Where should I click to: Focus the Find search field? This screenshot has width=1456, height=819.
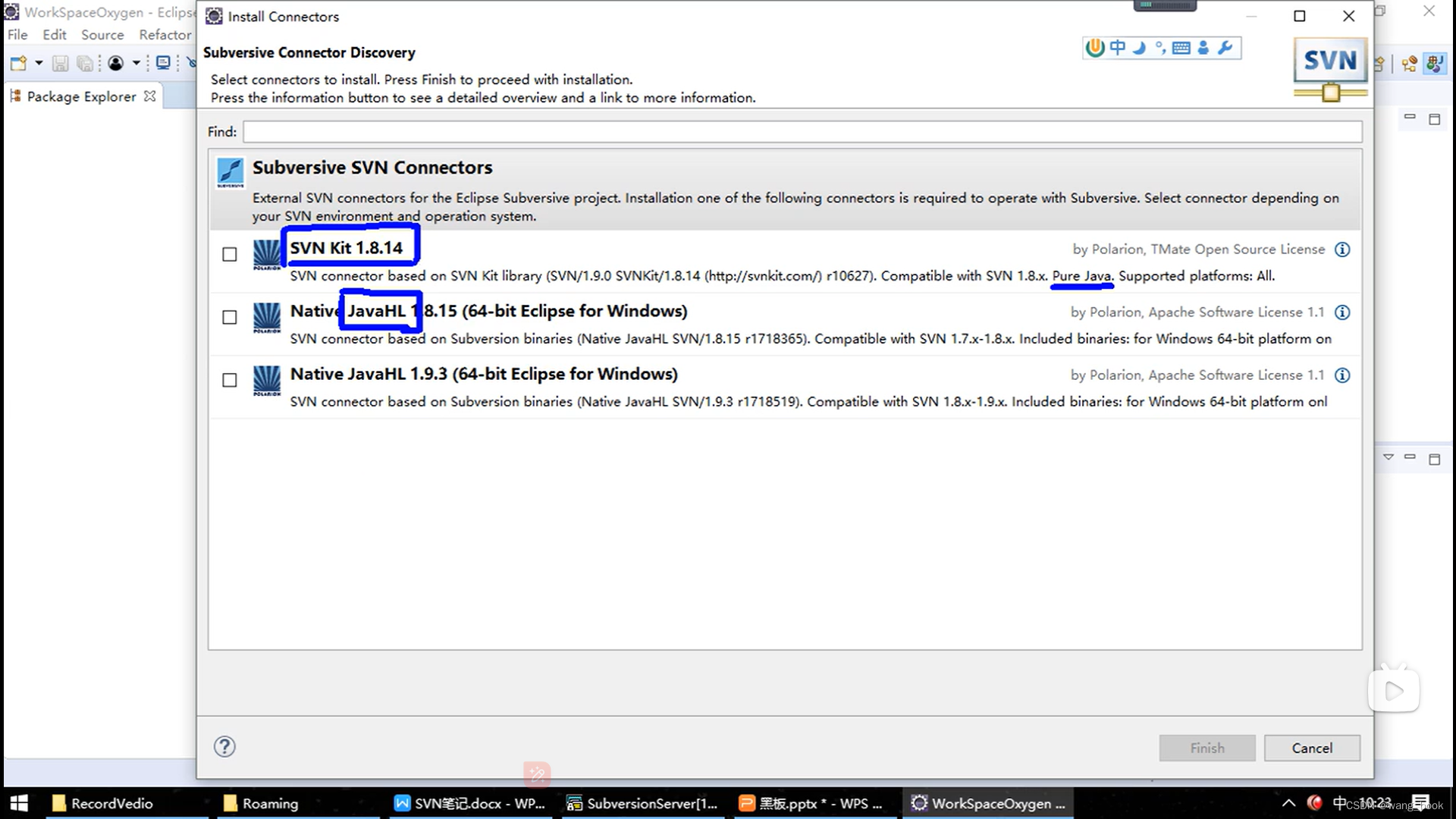coord(802,132)
